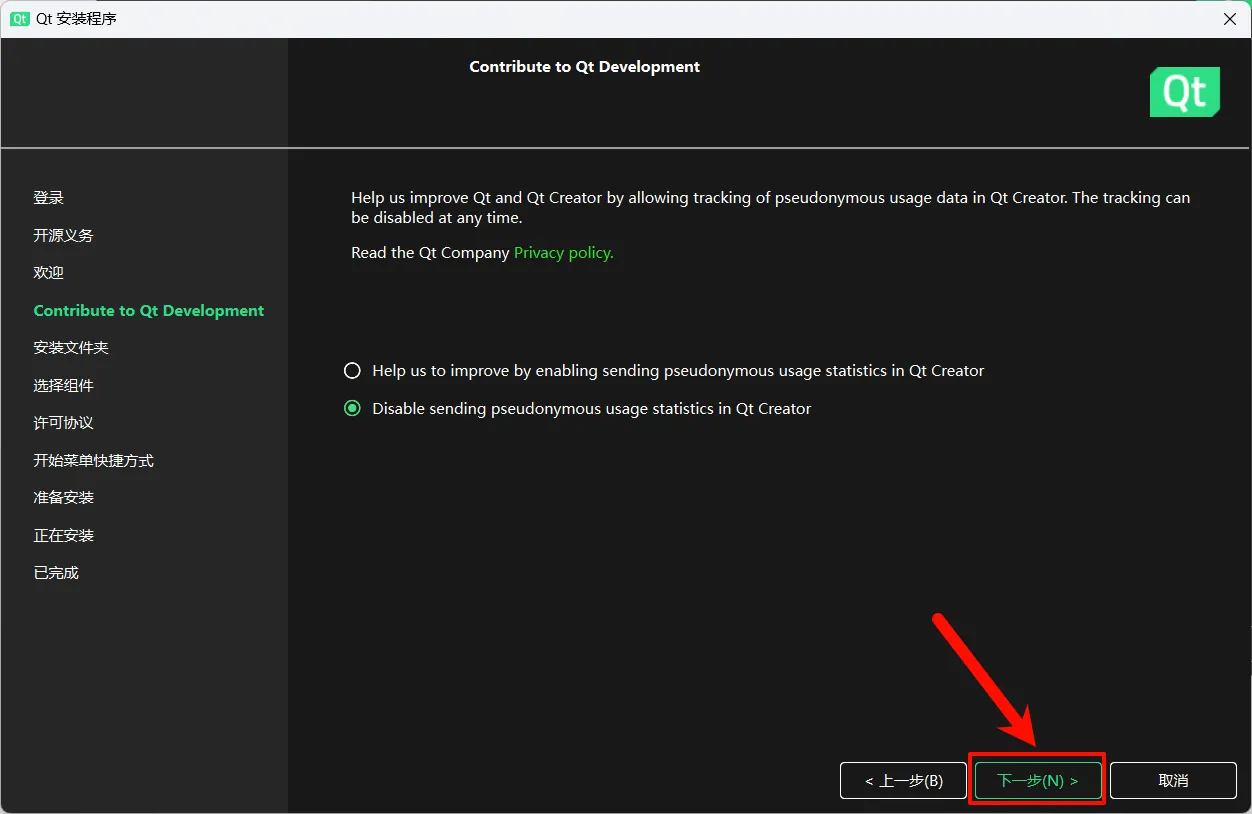Click the 欢迎 step in the sidebar
Screen dimensions: 1252x814
48,273
